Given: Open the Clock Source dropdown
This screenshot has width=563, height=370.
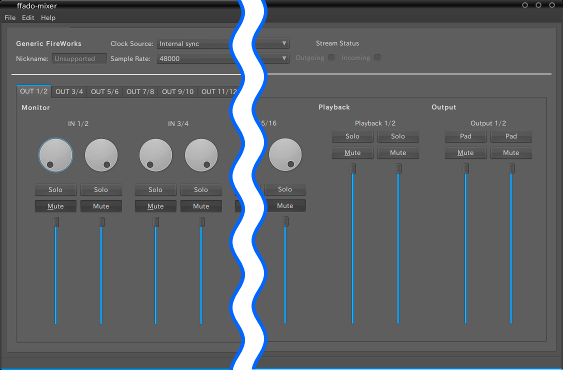Looking at the screenshot, I should coord(223,43).
